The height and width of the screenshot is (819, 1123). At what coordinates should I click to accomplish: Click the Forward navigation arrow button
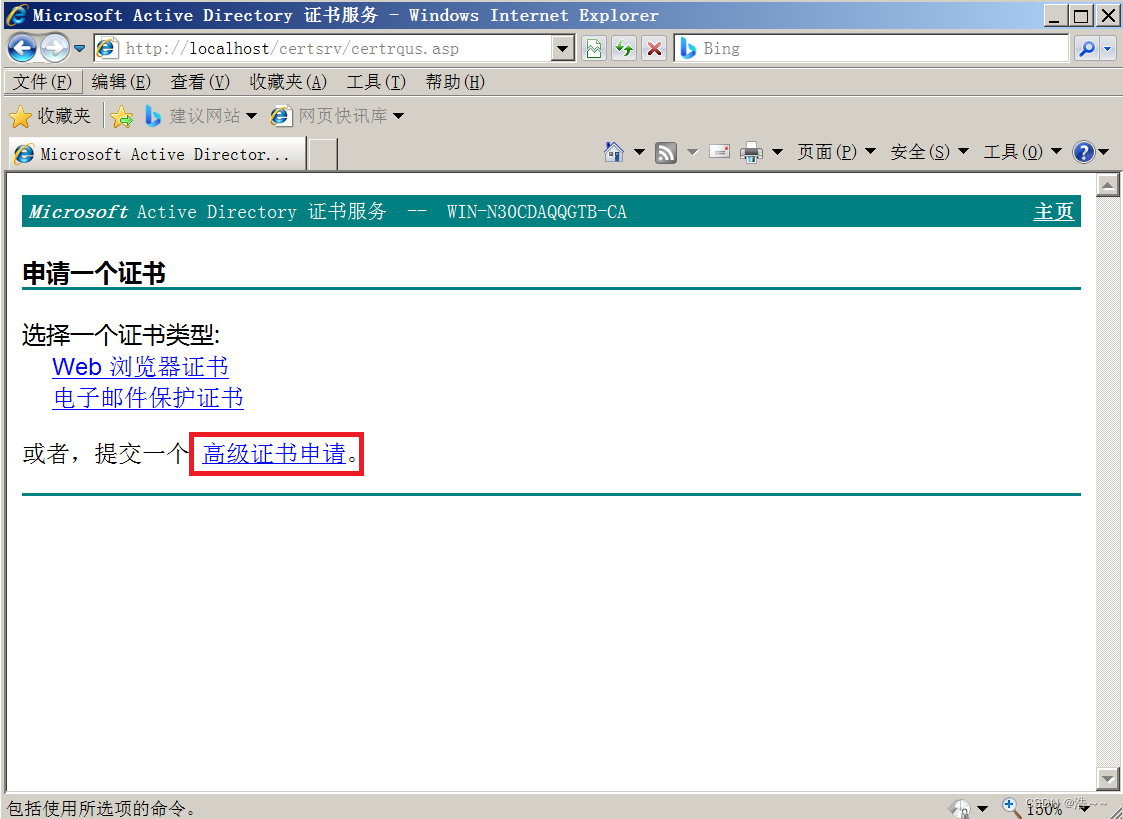coord(54,49)
